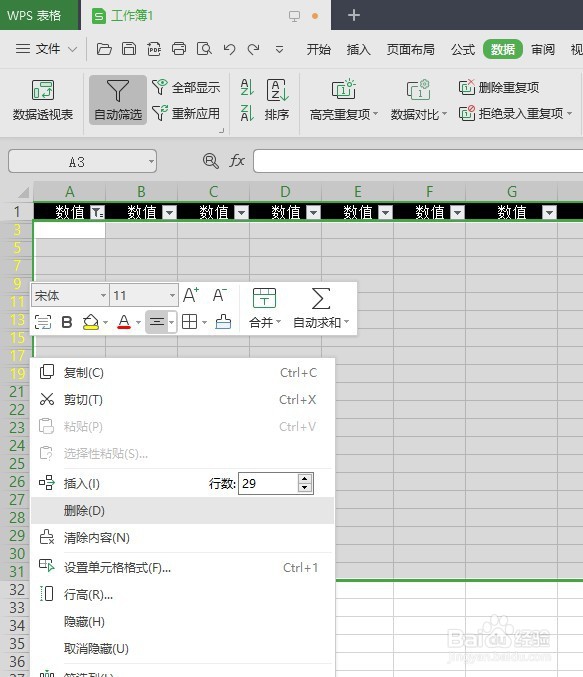Image resolution: width=583 pixels, height=677 pixels.
Task: Click the formula bar zoom magnifier icon
Action: pos(211,161)
